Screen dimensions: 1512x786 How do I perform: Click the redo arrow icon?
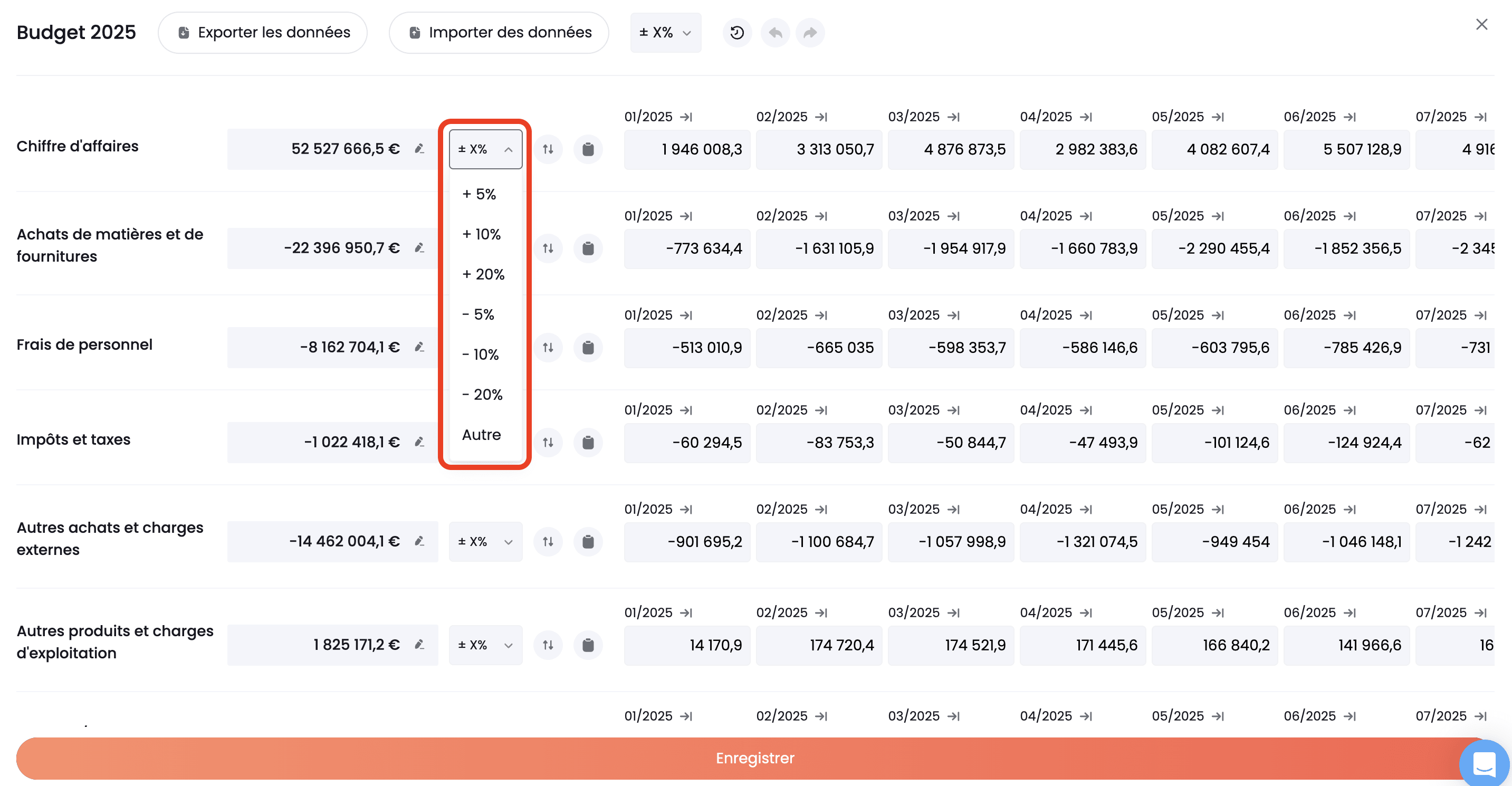coord(810,33)
